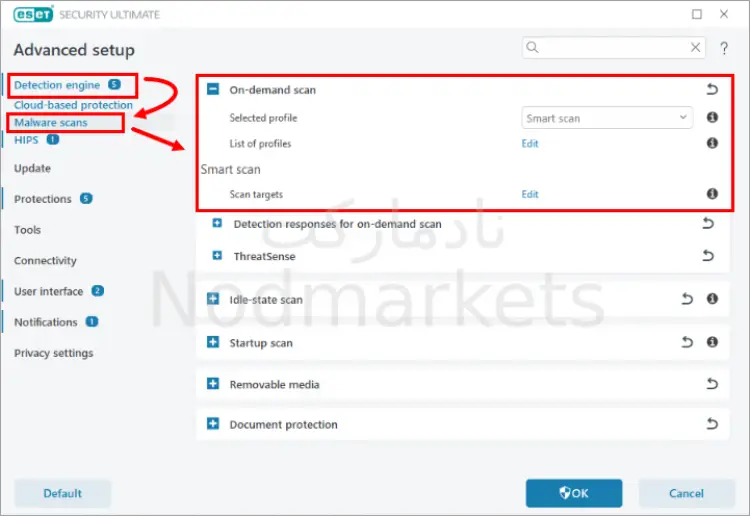Expand the Removable media section
This screenshot has width=750, height=516.
click(213, 384)
